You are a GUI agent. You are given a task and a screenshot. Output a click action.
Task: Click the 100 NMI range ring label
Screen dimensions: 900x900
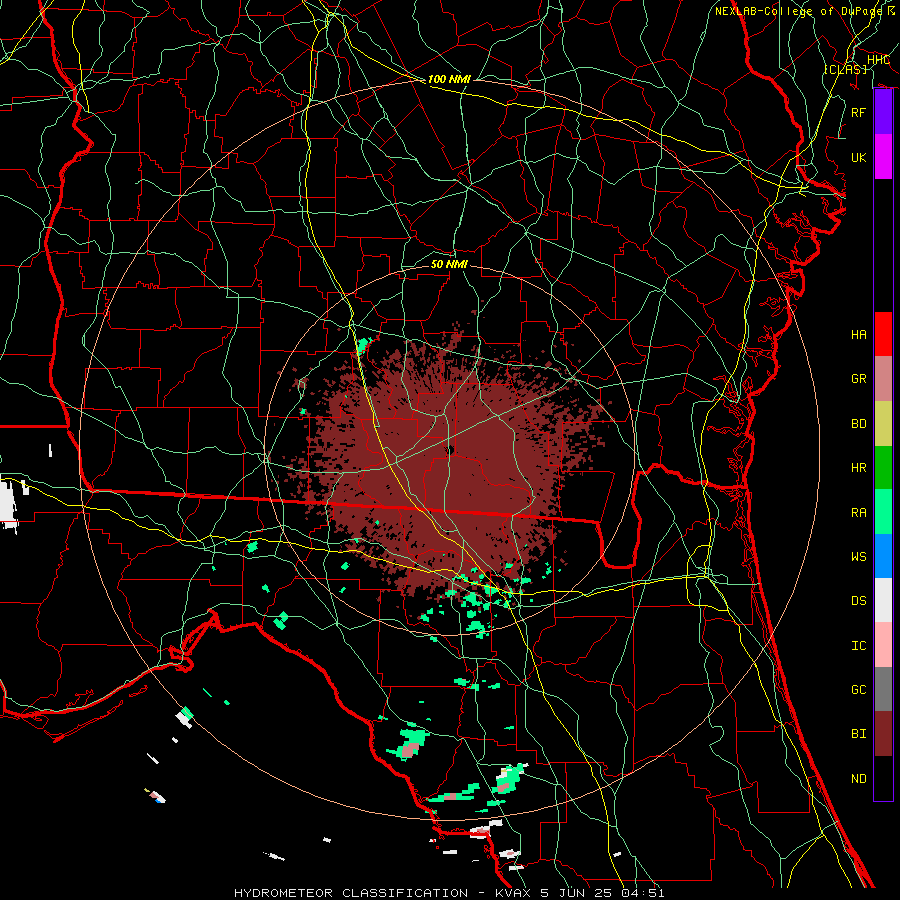pos(449,79)
